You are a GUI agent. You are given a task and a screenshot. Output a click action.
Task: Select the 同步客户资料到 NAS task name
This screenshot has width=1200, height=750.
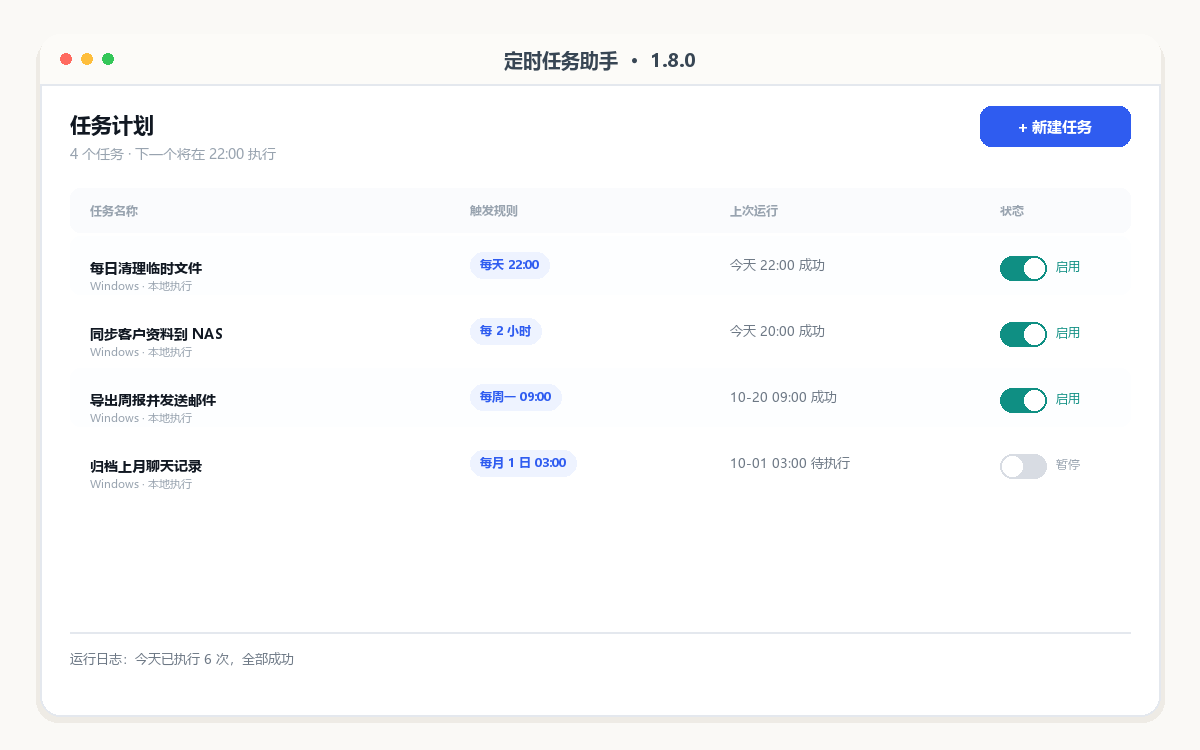coord(156,334)
